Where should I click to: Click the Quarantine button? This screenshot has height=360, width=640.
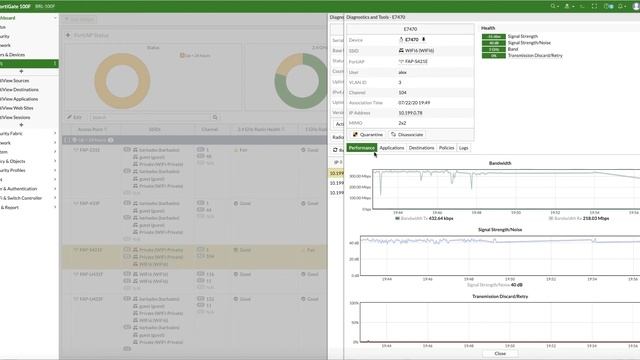pyautogui.click(x=367, y=134)
